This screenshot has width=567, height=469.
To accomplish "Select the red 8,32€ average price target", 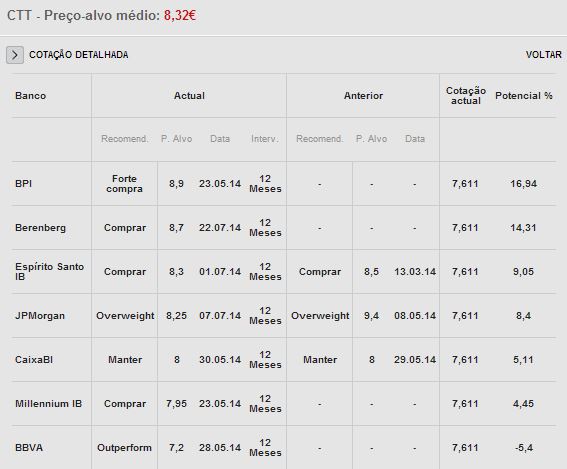I will click(180, 16).
